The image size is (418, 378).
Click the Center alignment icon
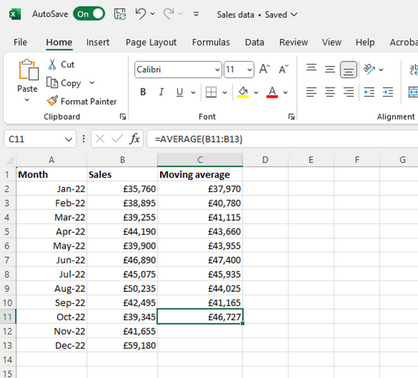(330, 92)
